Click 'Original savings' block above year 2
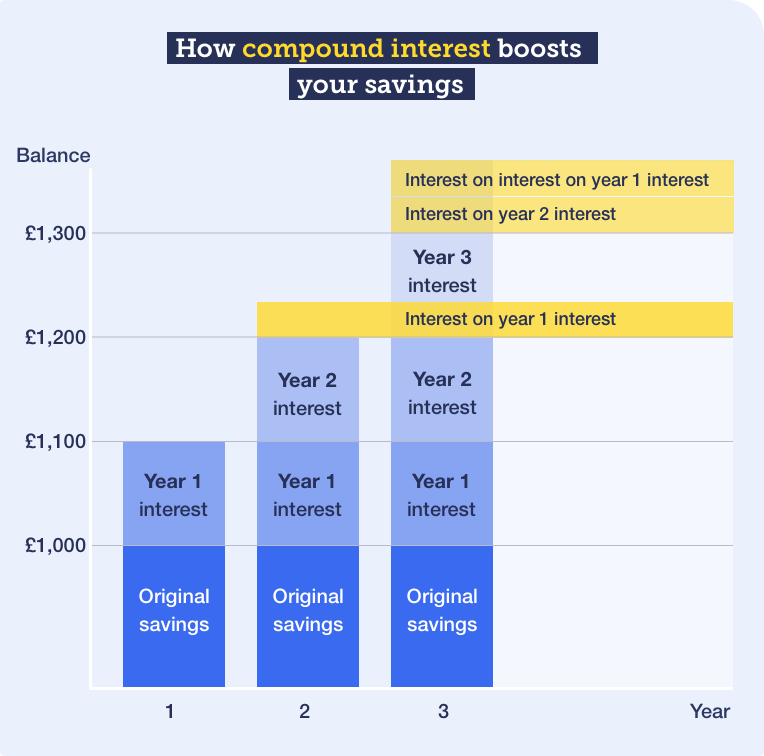The image size is (764, 756). click(308, 616)
